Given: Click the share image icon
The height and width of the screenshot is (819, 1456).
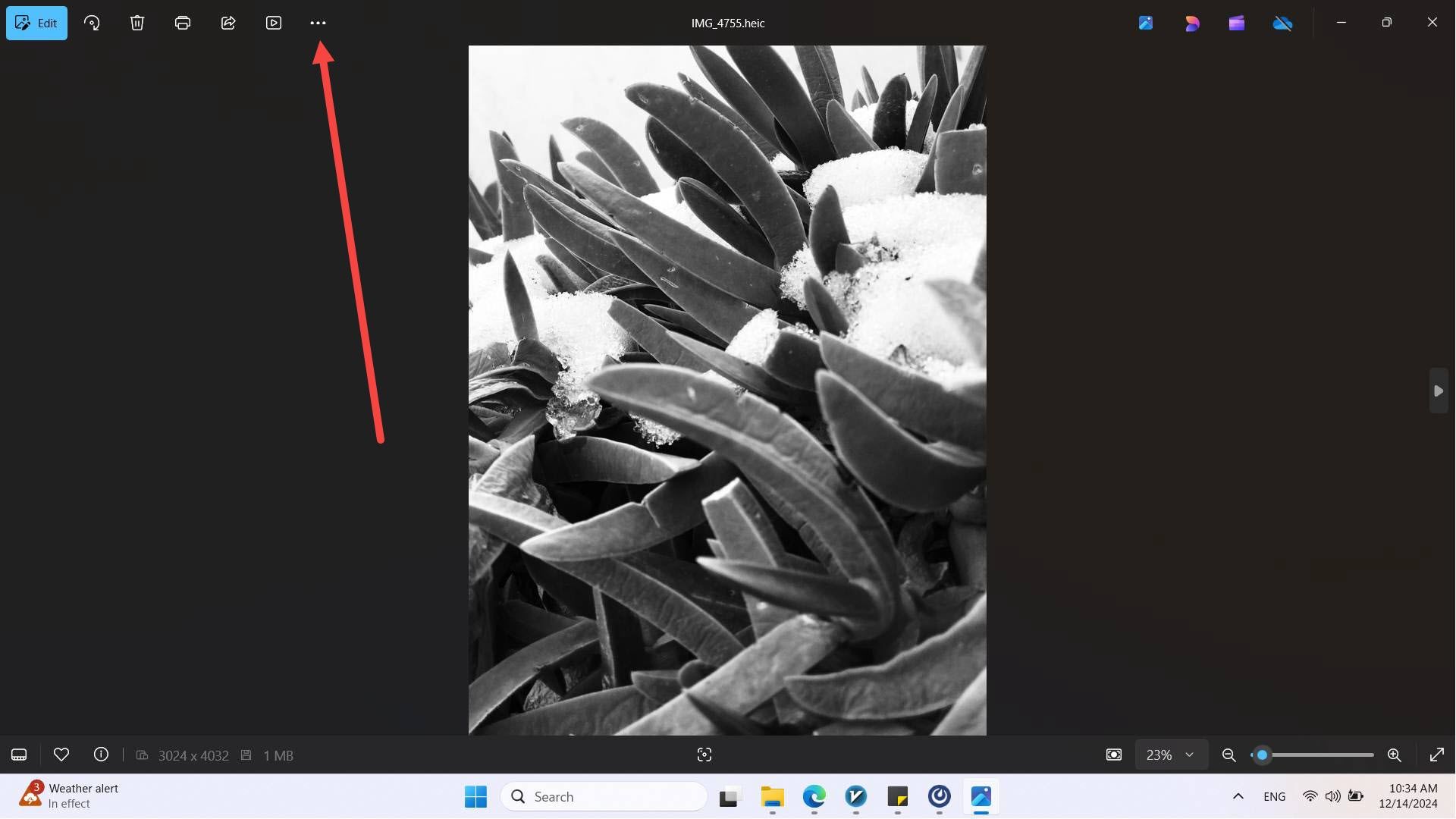Looking at the screenshot, I should [x=228, y=22].
